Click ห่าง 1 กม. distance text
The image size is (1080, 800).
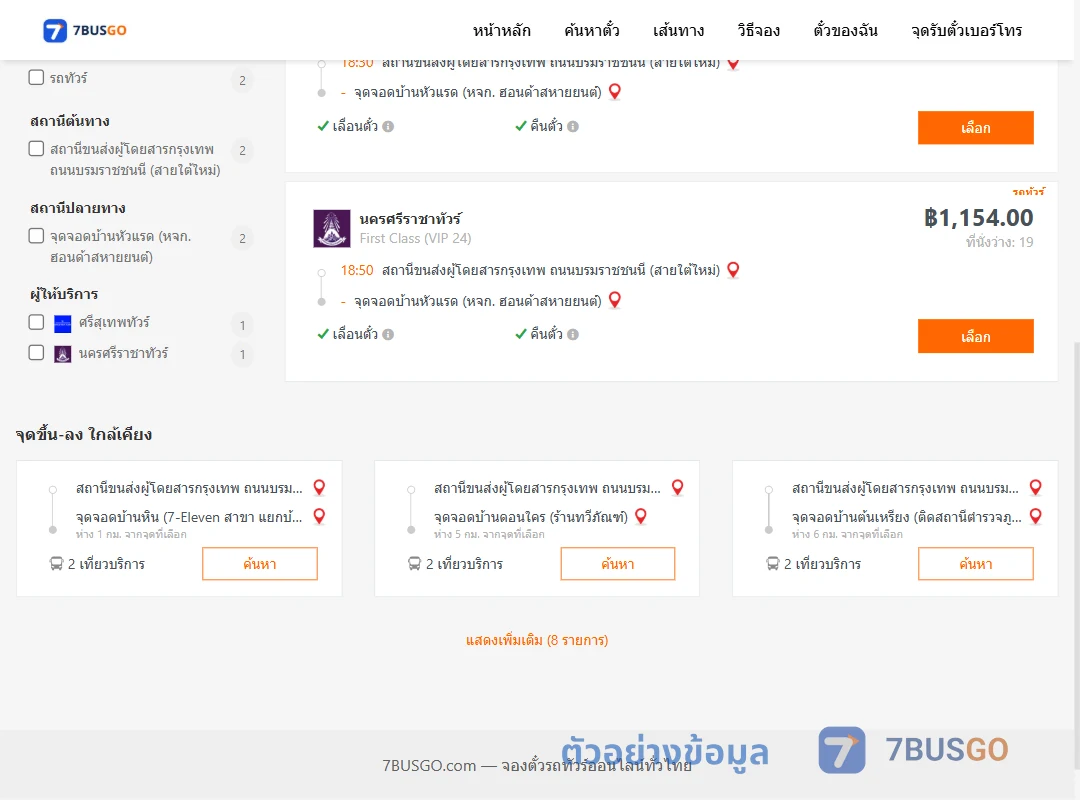pyautogui.click(x=131, y=534)
